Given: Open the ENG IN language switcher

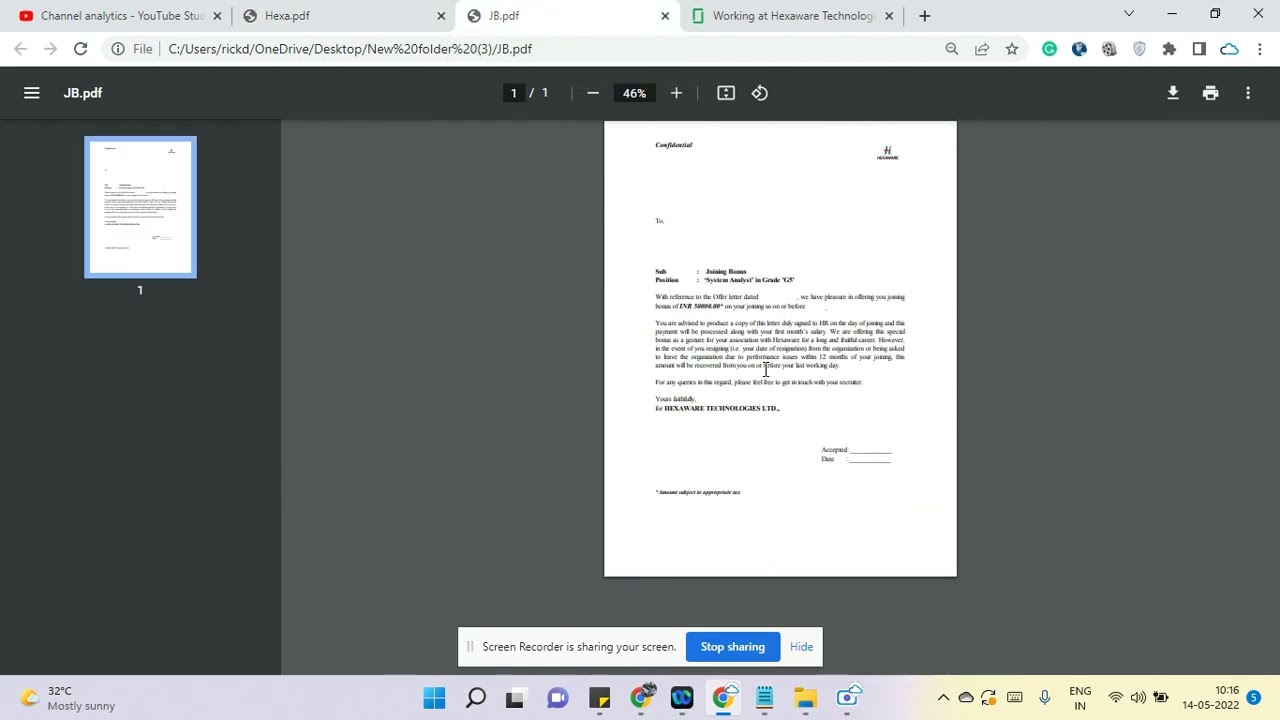Looking at the screenshot, I should pyautogui.click(x=1080, y=698).
